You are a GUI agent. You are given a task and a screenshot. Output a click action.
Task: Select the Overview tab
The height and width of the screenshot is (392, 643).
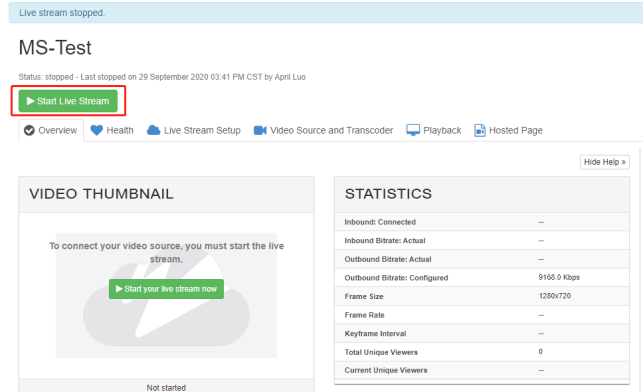[x=51, y=130]
